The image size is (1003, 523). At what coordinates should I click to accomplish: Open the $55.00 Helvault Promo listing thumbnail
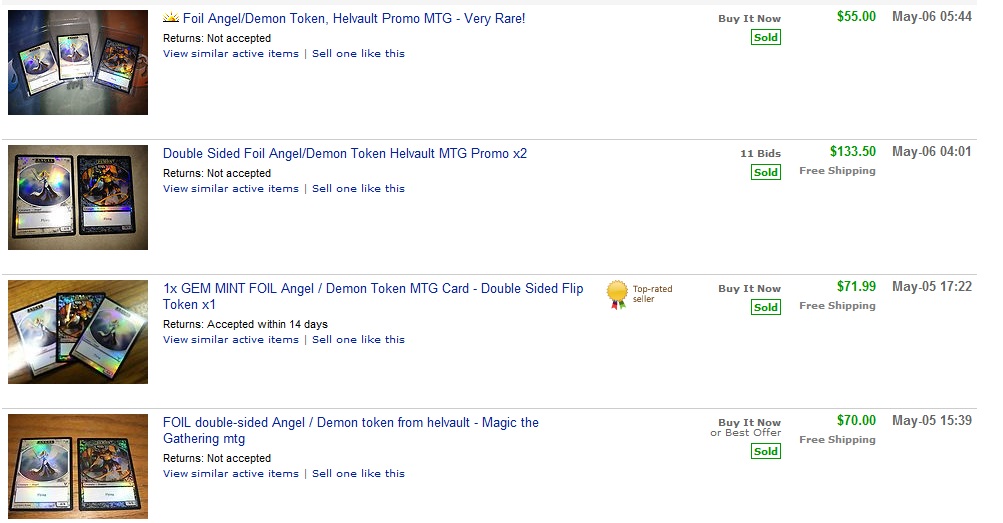point(78,62)
